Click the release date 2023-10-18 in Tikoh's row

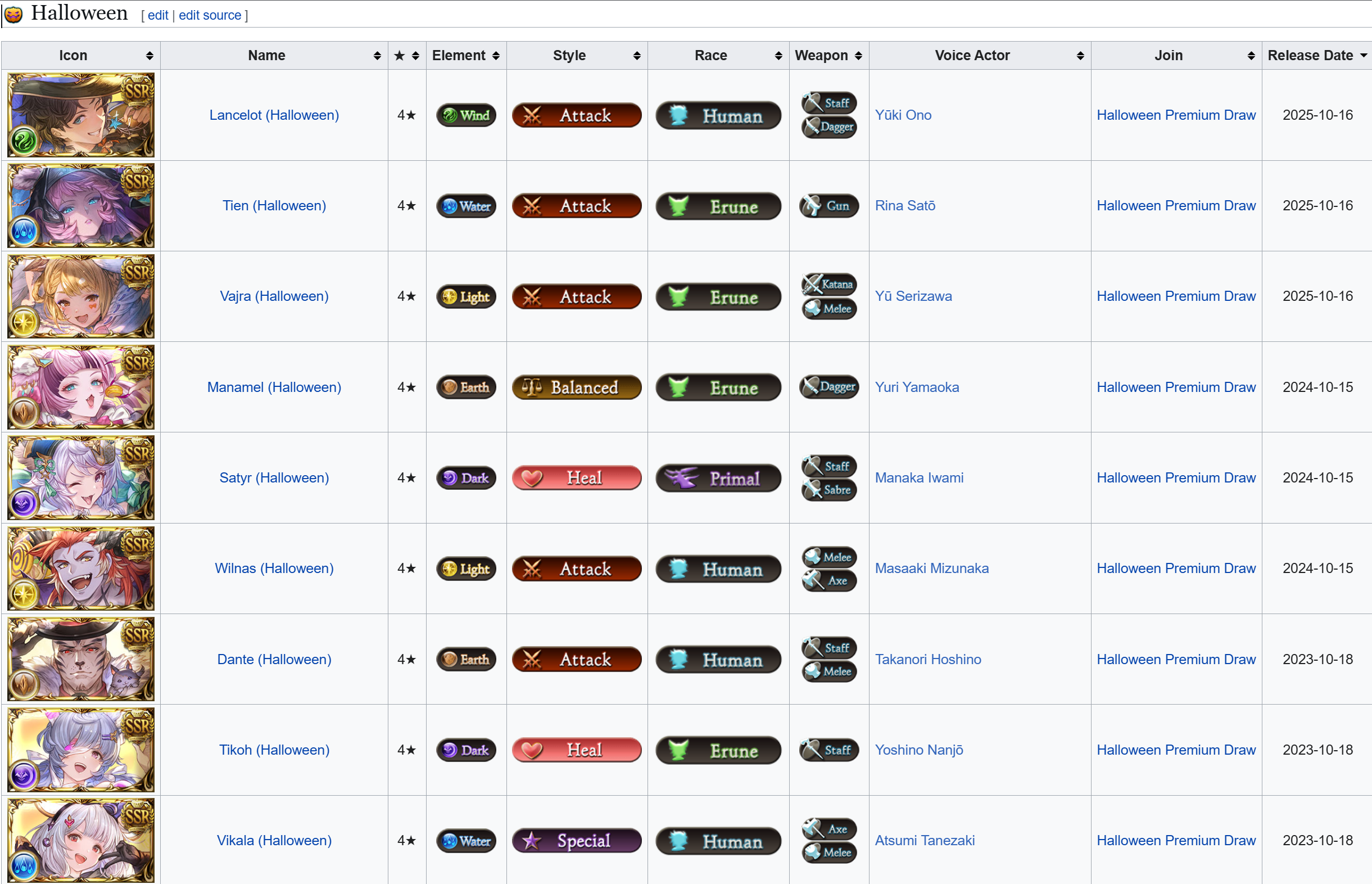click(x=1317, y=750)
